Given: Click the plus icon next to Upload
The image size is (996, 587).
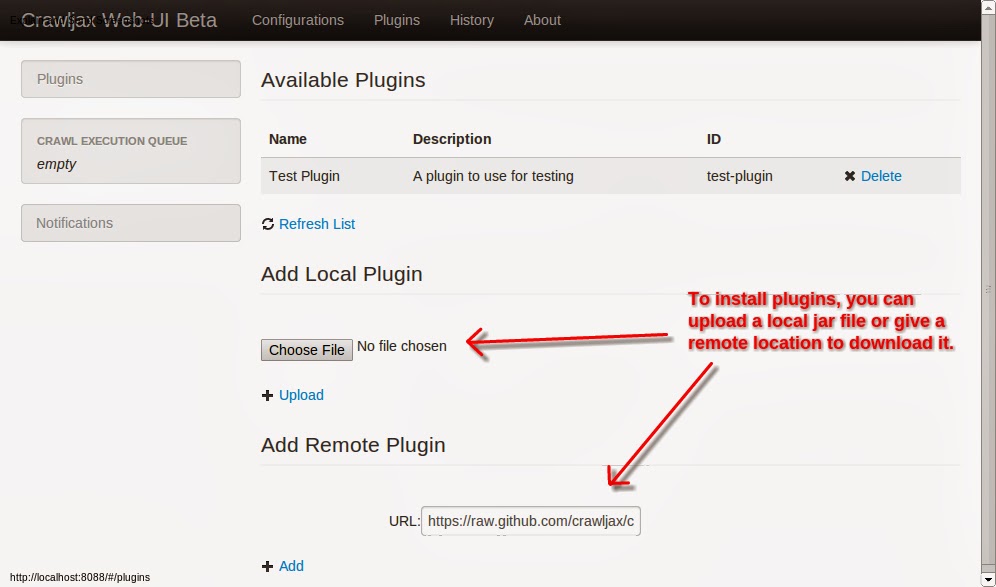Looking at the screenshot, I should point(267,395).
